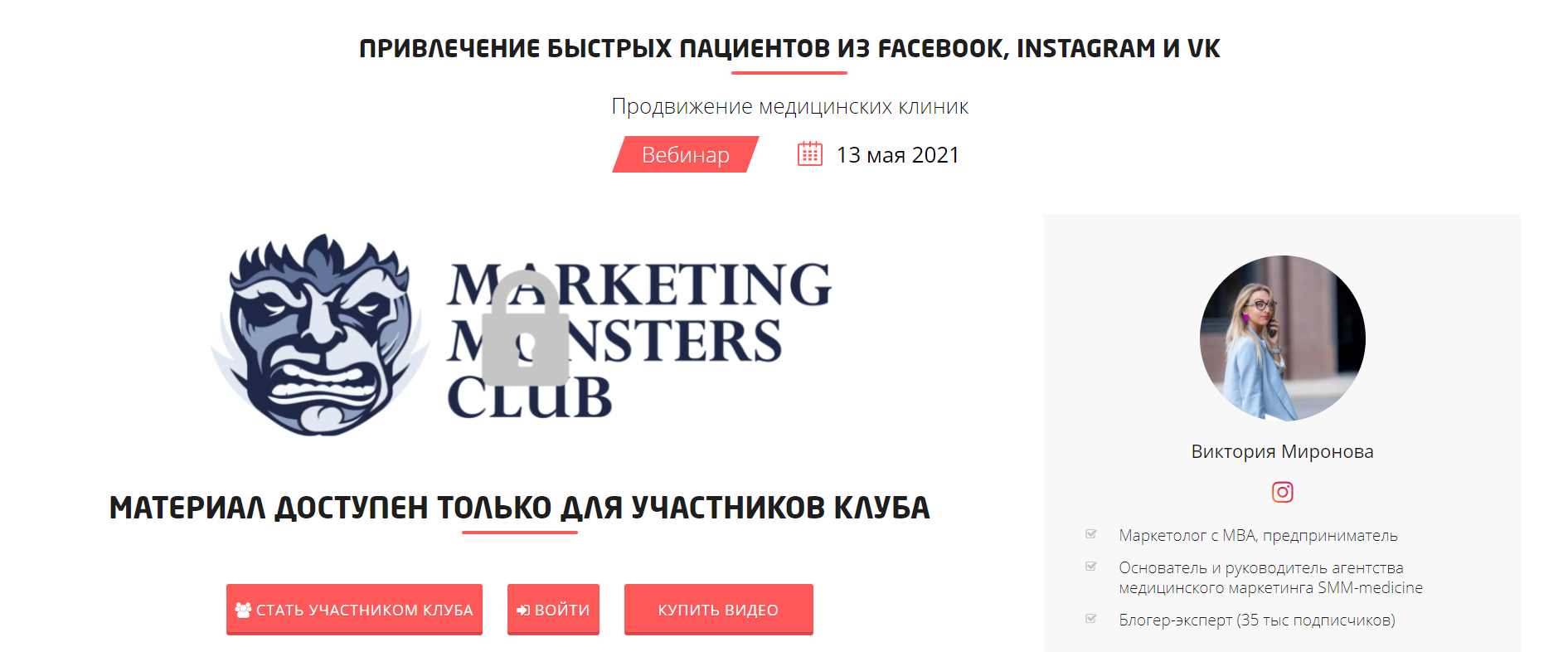
Task: Click the date text 13 мая 2021
Action: [897, 155]
